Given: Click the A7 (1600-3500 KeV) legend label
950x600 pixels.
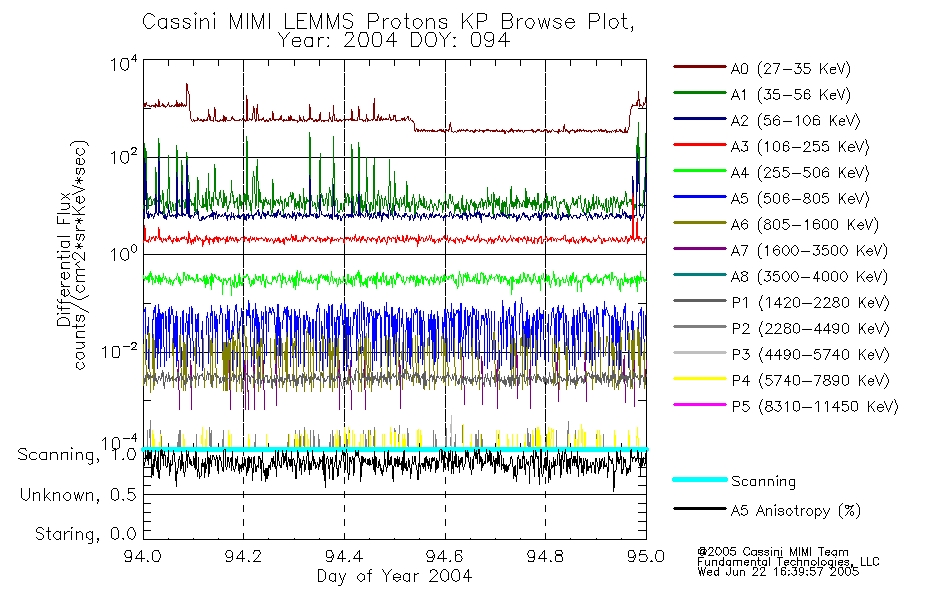Looking at the screenshot, I should click(809, 251).
